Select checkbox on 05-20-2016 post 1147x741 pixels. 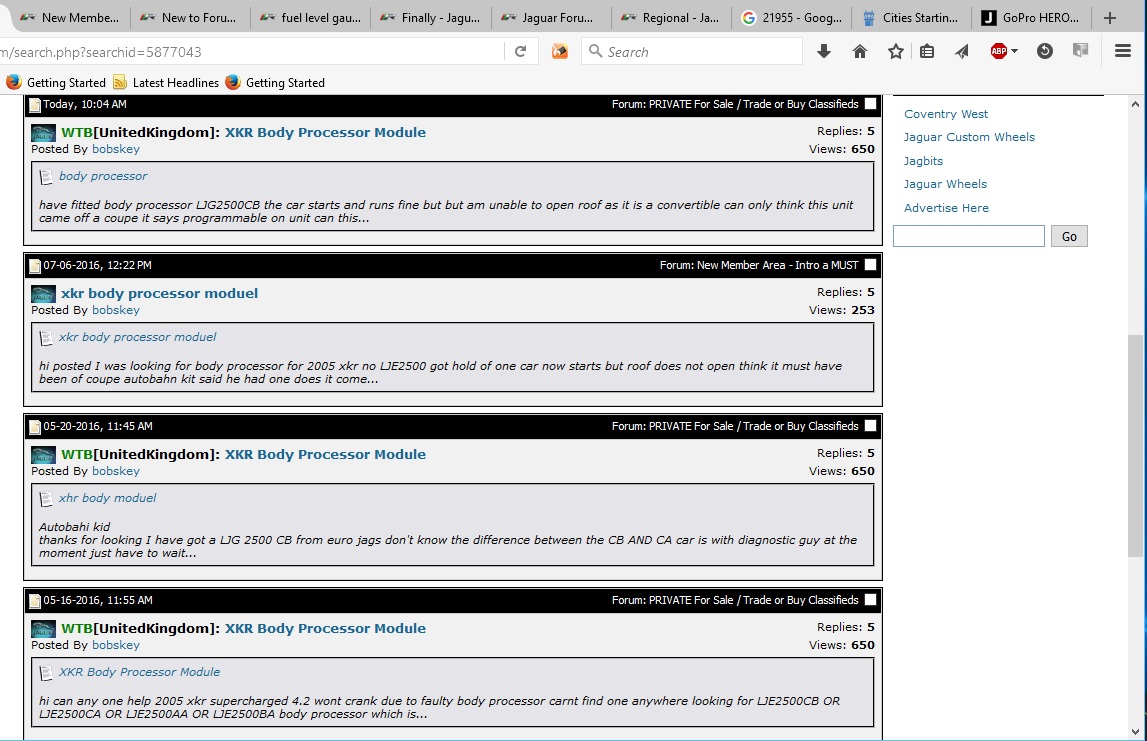[870, 426]
